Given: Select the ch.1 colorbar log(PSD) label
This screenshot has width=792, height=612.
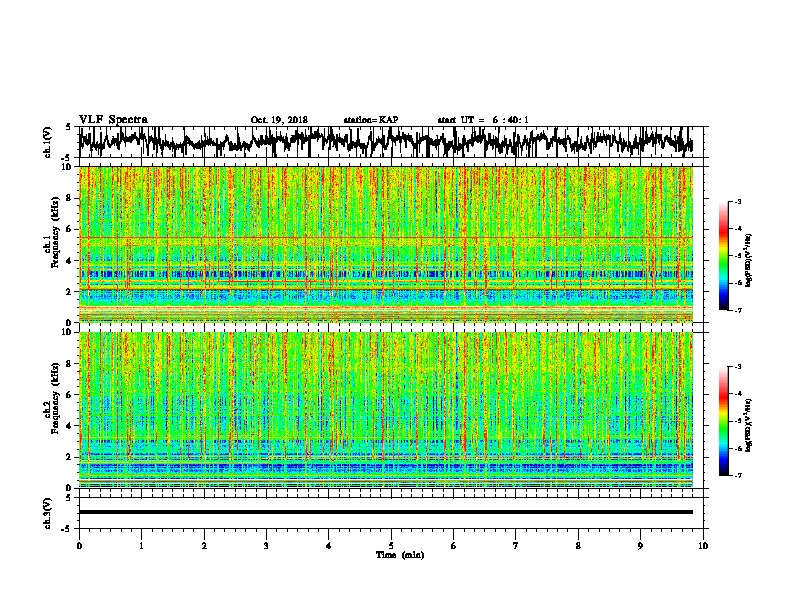Looking at the screenshot, I should tap(749, 260).
